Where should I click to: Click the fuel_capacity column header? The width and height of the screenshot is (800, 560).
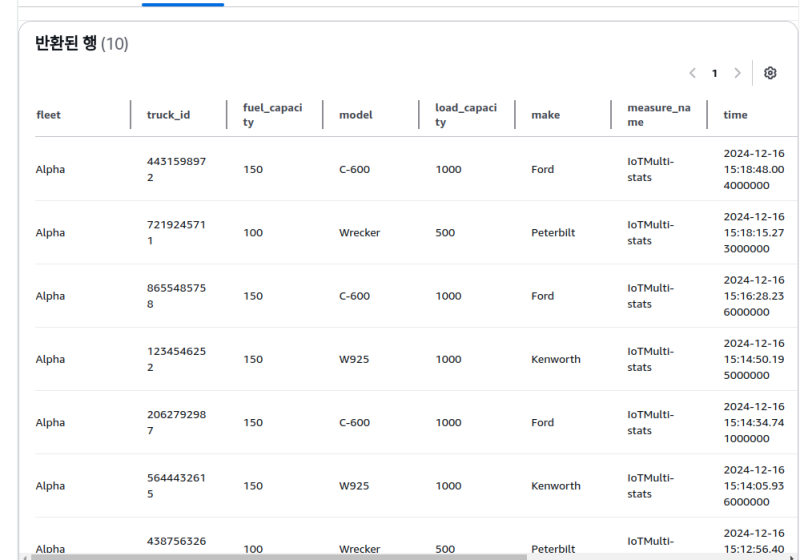point(272,115)
